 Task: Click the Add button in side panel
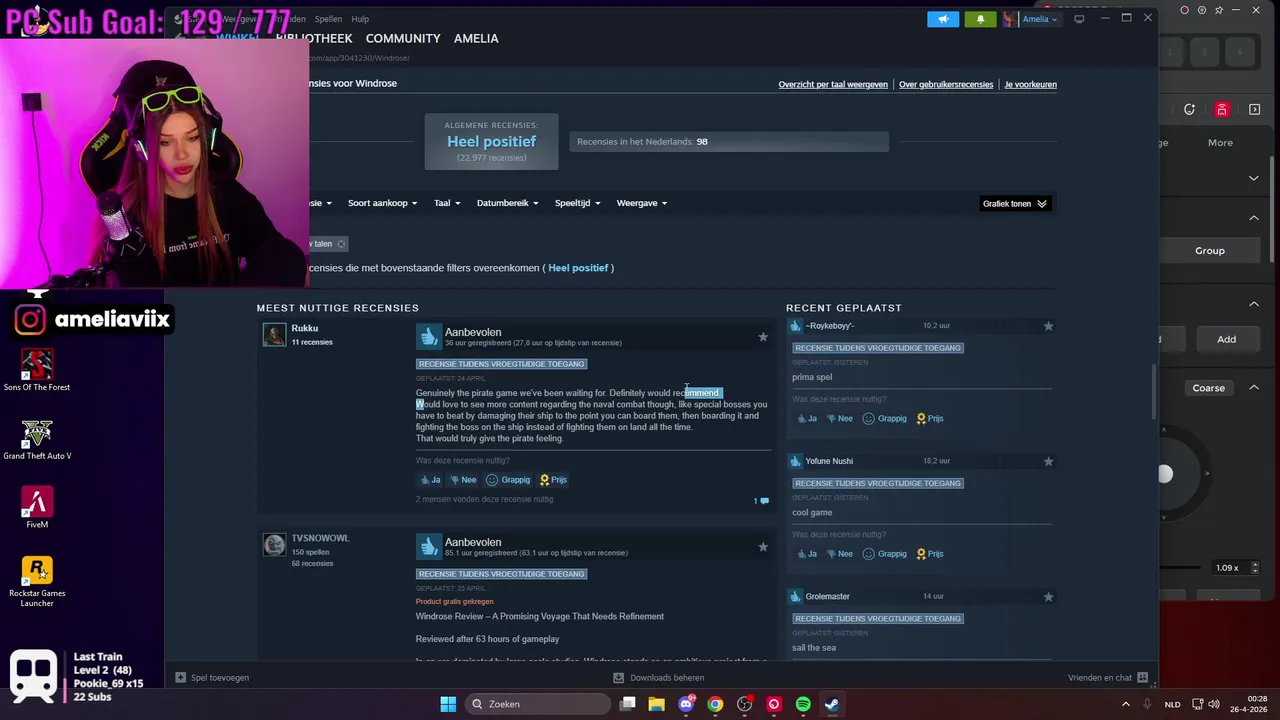pyautogui.click(x=1226, y=339)
